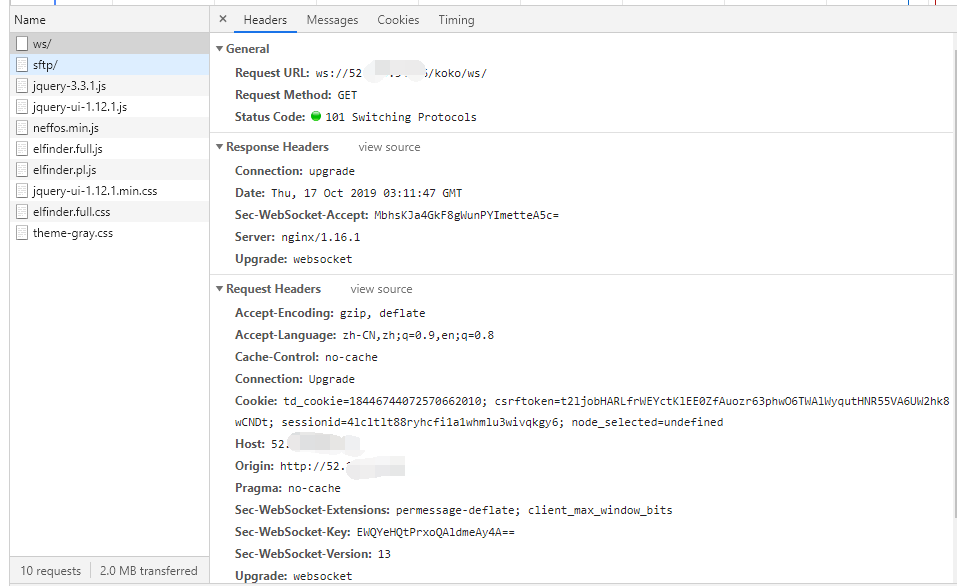Click the Sec-WebSocket-Version 13 value
The height and width of the screenshot is (586, 957).
click(x=384, y=554)
